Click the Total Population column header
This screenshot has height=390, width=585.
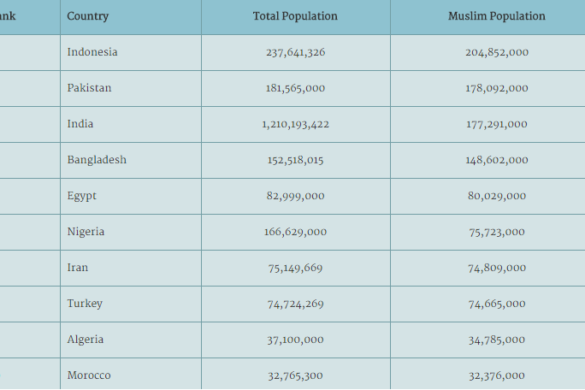(x=295, y=16)
